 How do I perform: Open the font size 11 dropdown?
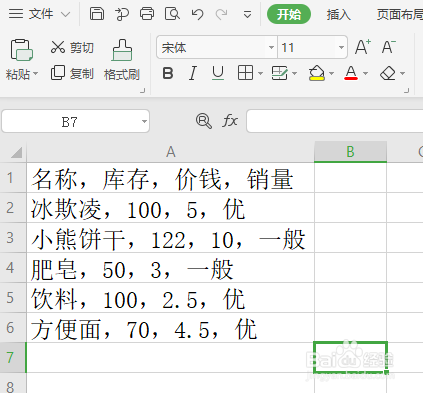coord(341,47)
